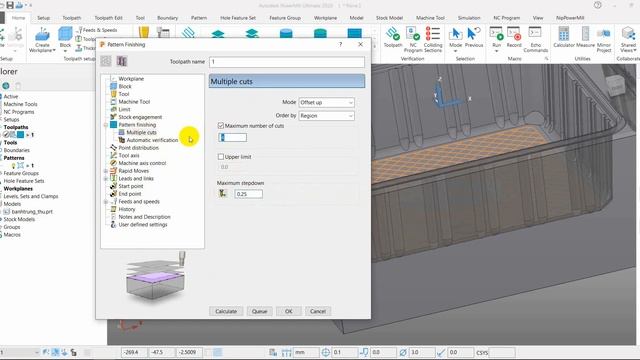The width and height of the screenshot is (640, 360).
Task: Select Stock engagement in the tree
Action: [x=140, y=117]
